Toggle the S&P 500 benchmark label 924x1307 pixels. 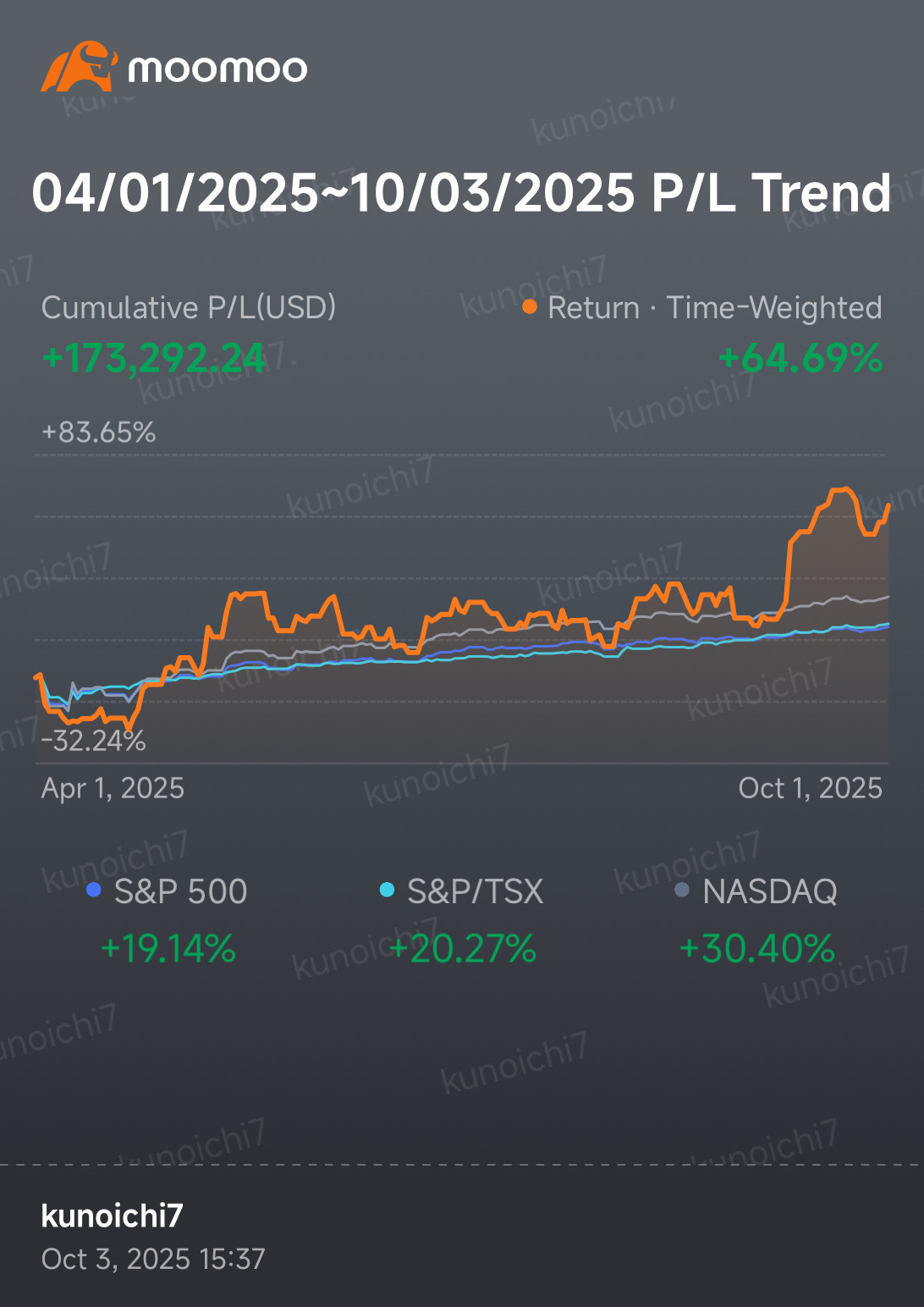180,891
